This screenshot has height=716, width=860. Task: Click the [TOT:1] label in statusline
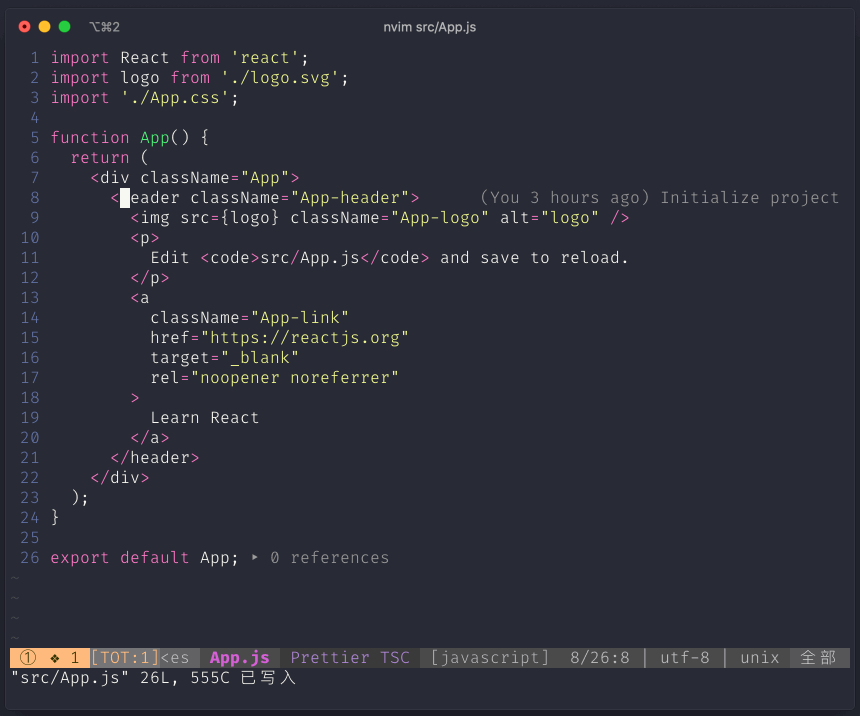125,657
